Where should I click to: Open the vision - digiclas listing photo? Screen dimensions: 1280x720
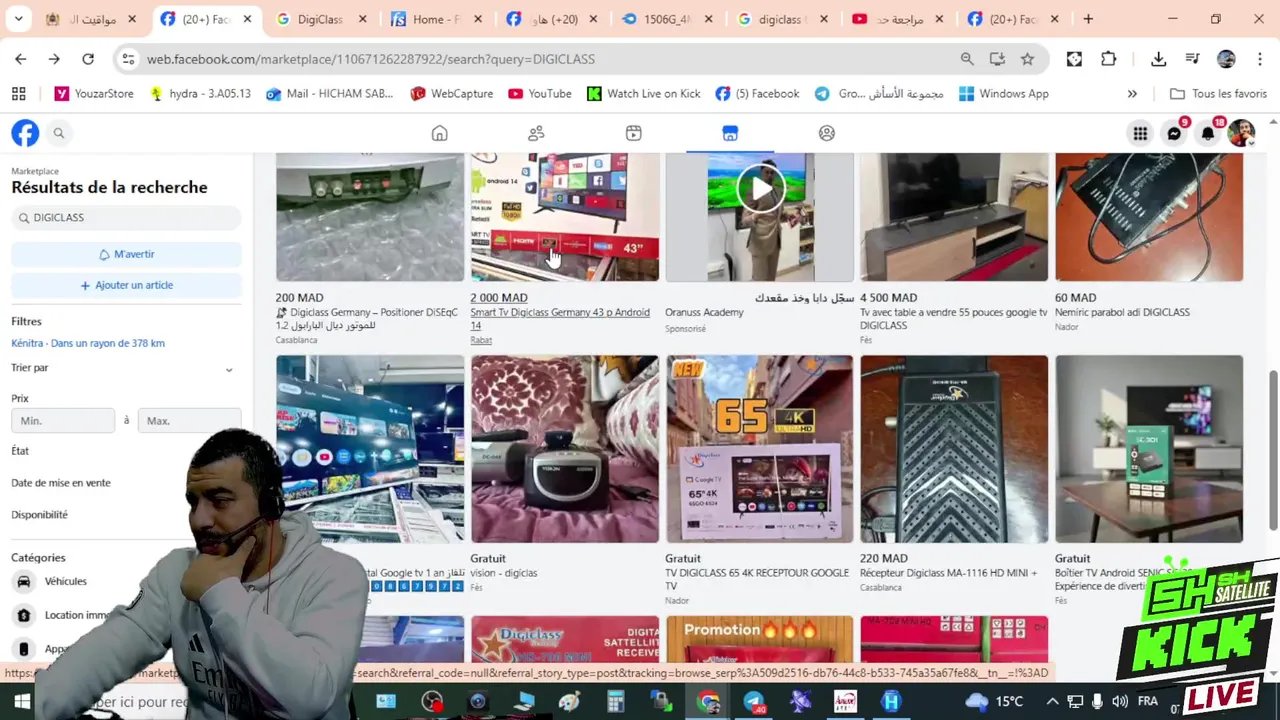pyautogui.click(x=565, y=449)
